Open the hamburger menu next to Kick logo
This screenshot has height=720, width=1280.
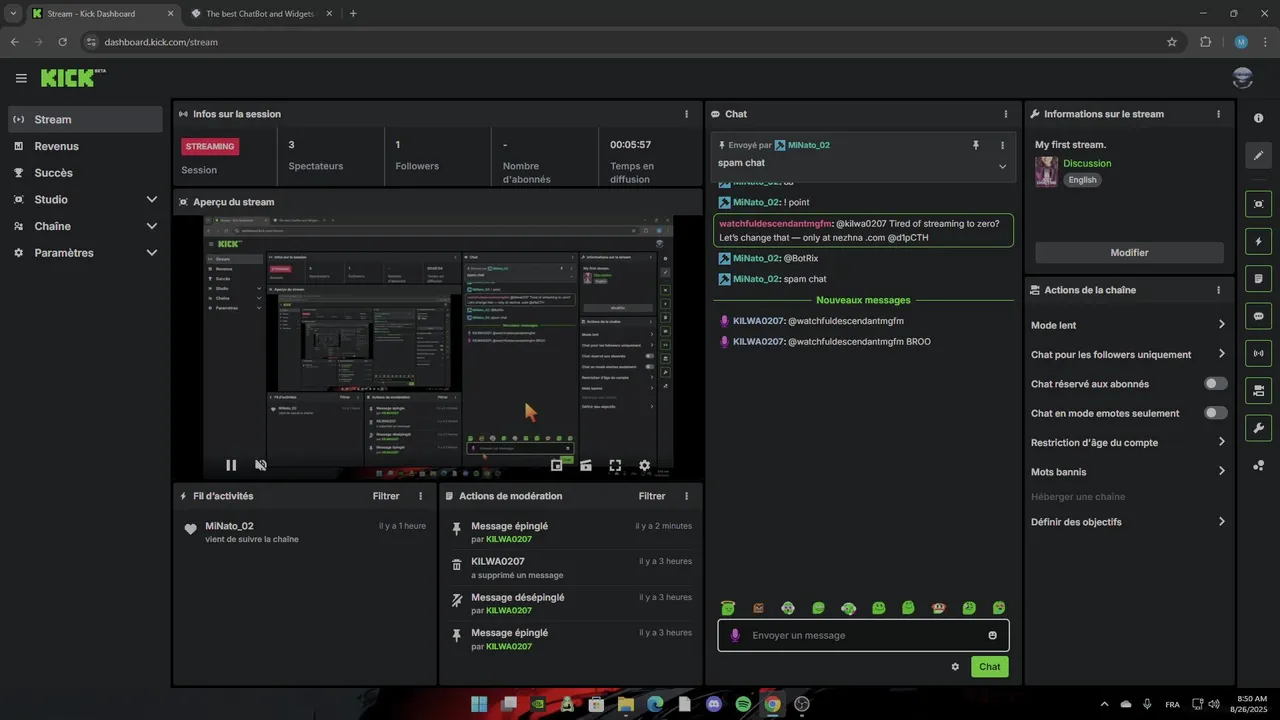click(21, 78)
